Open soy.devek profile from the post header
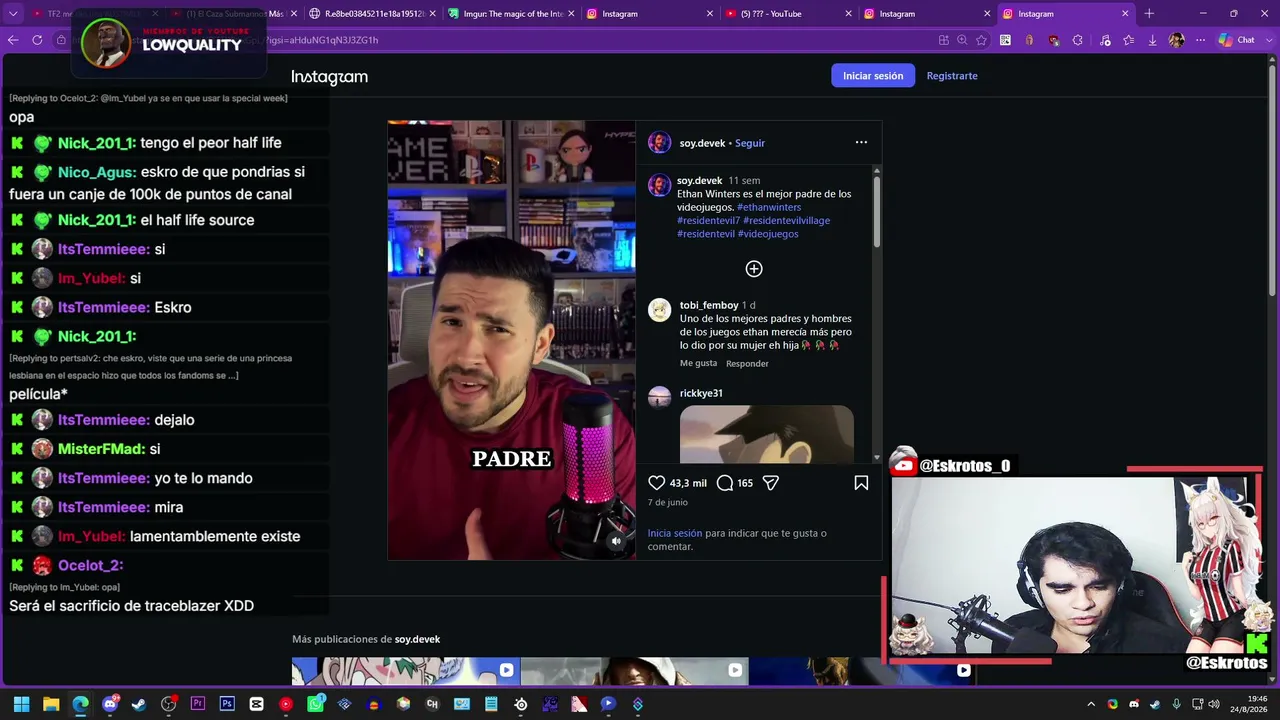 point(702,143)
